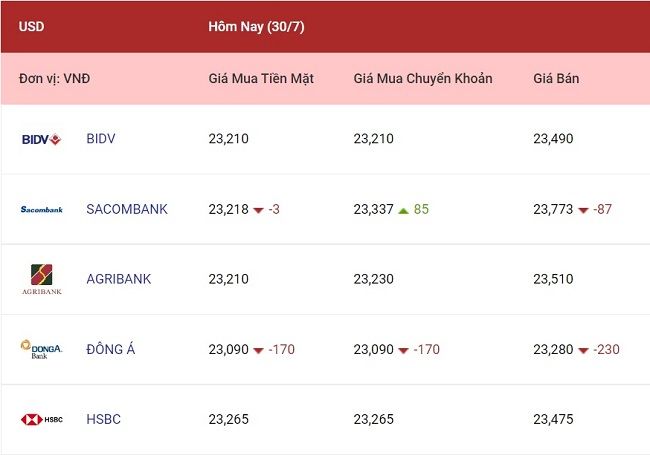Click the Sacombank logo

41,210
